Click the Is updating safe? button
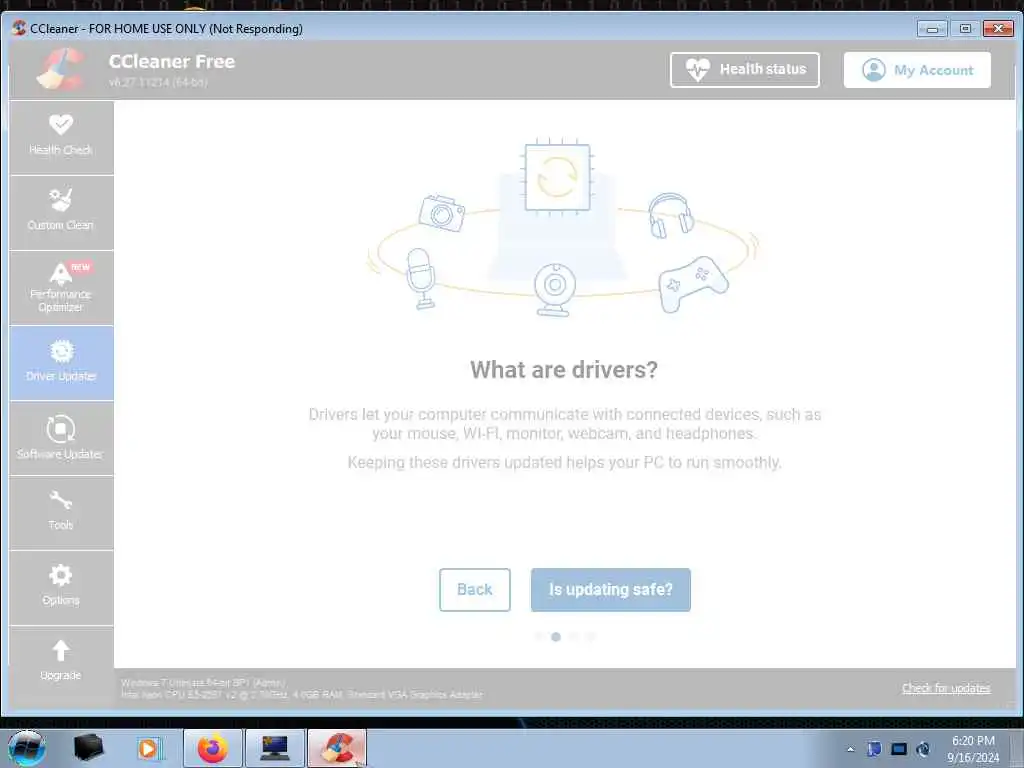Viewport: 1024px width, 768px height. tap(611, 590)
